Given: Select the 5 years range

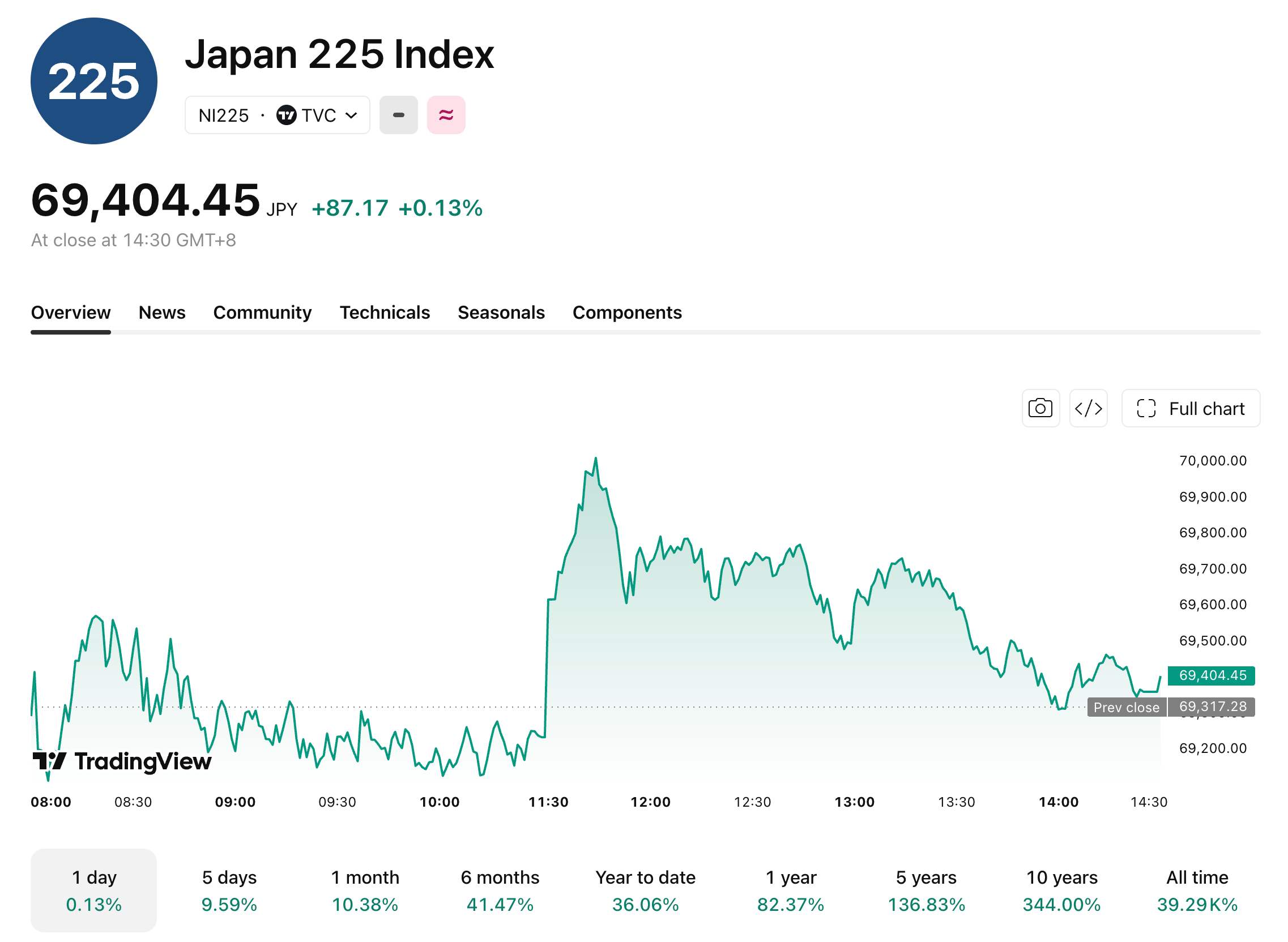Looking at the screenshot, I should pyautogui.click(x=927, y=890).
